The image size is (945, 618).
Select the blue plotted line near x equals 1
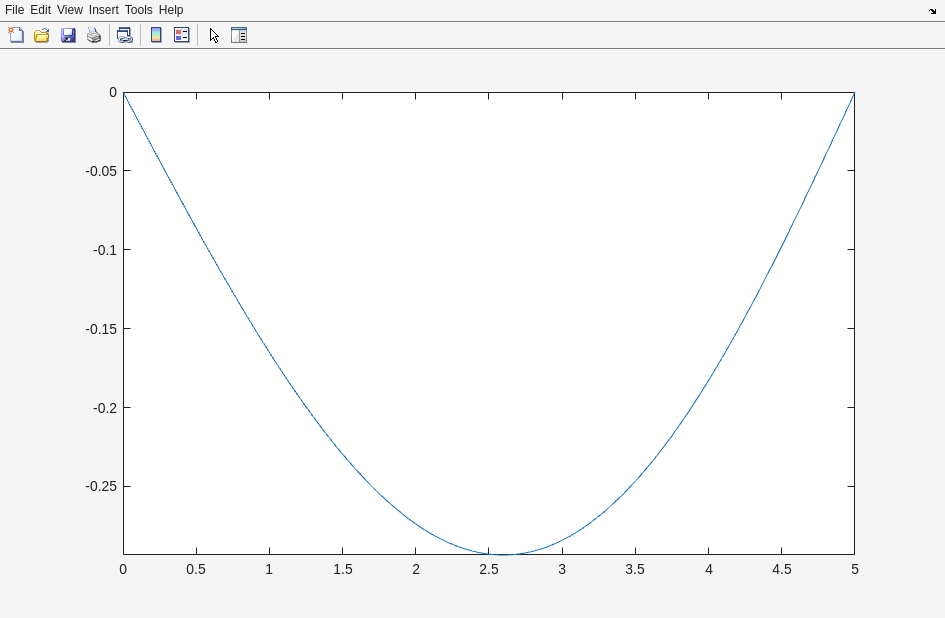[x=269, y=351]
